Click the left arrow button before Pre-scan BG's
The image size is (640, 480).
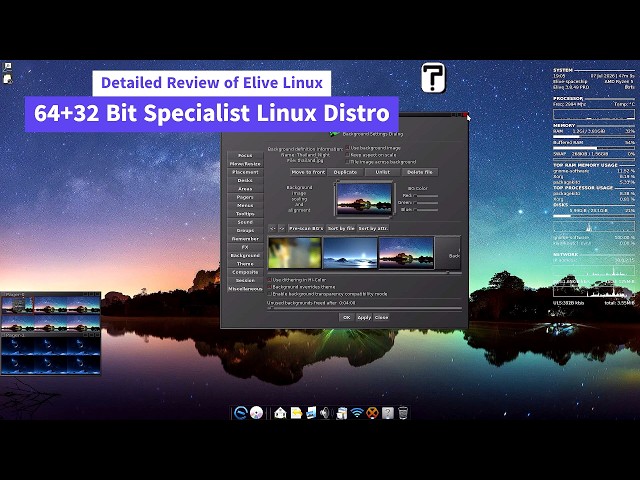click(272, 229)
